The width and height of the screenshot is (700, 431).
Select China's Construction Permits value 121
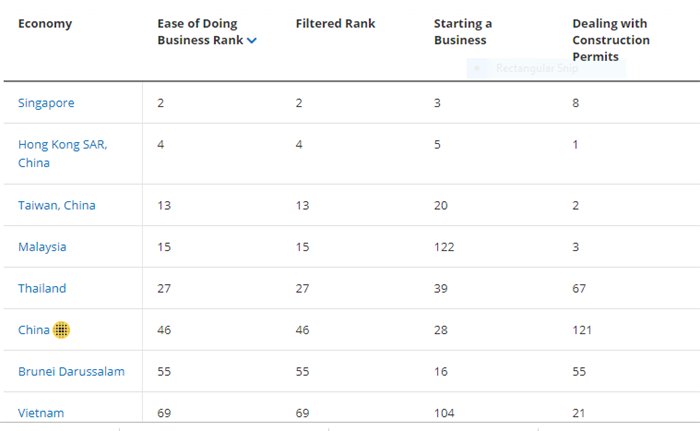(x=582, y=330)
